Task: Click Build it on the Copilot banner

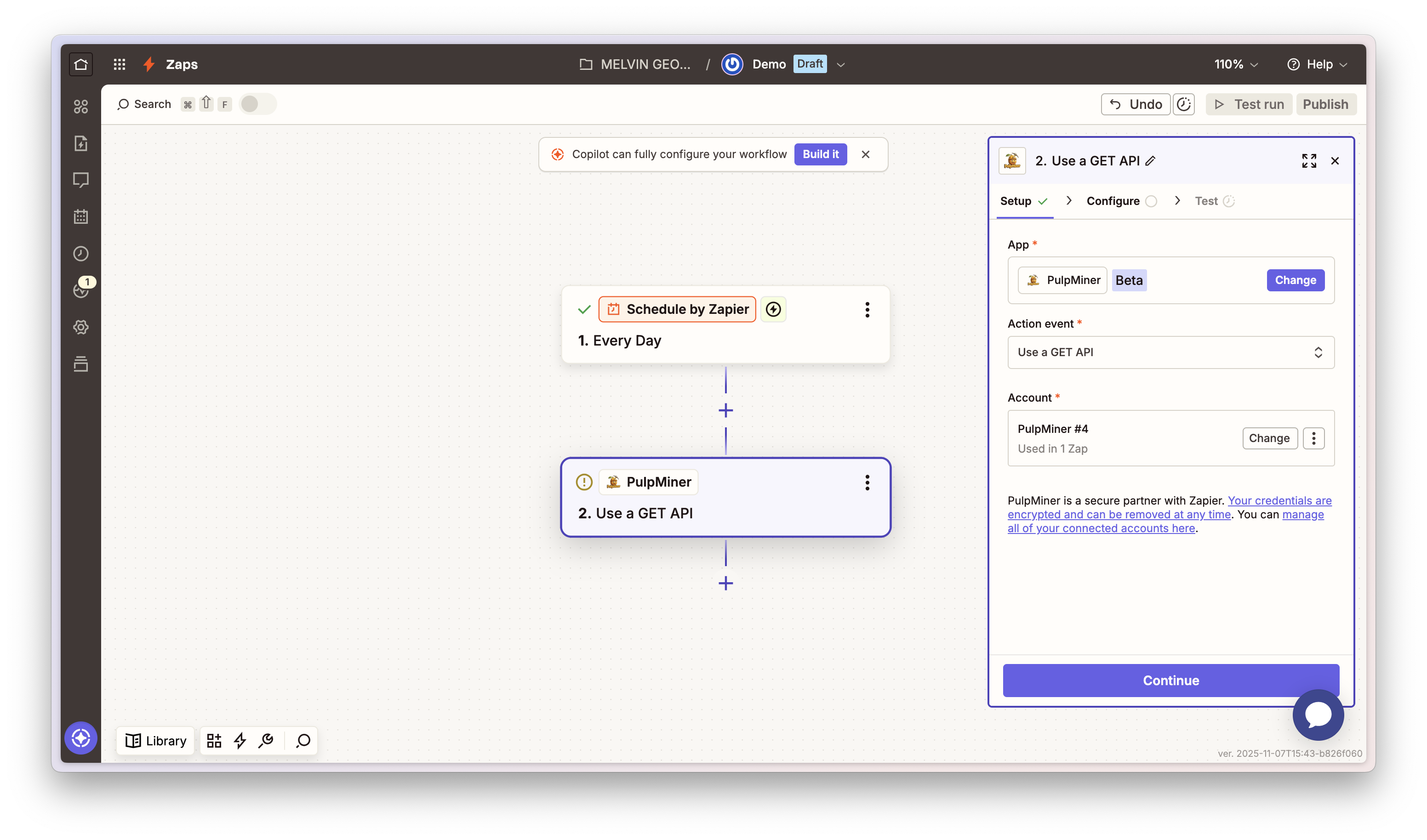Action: [x=821, y=154]
